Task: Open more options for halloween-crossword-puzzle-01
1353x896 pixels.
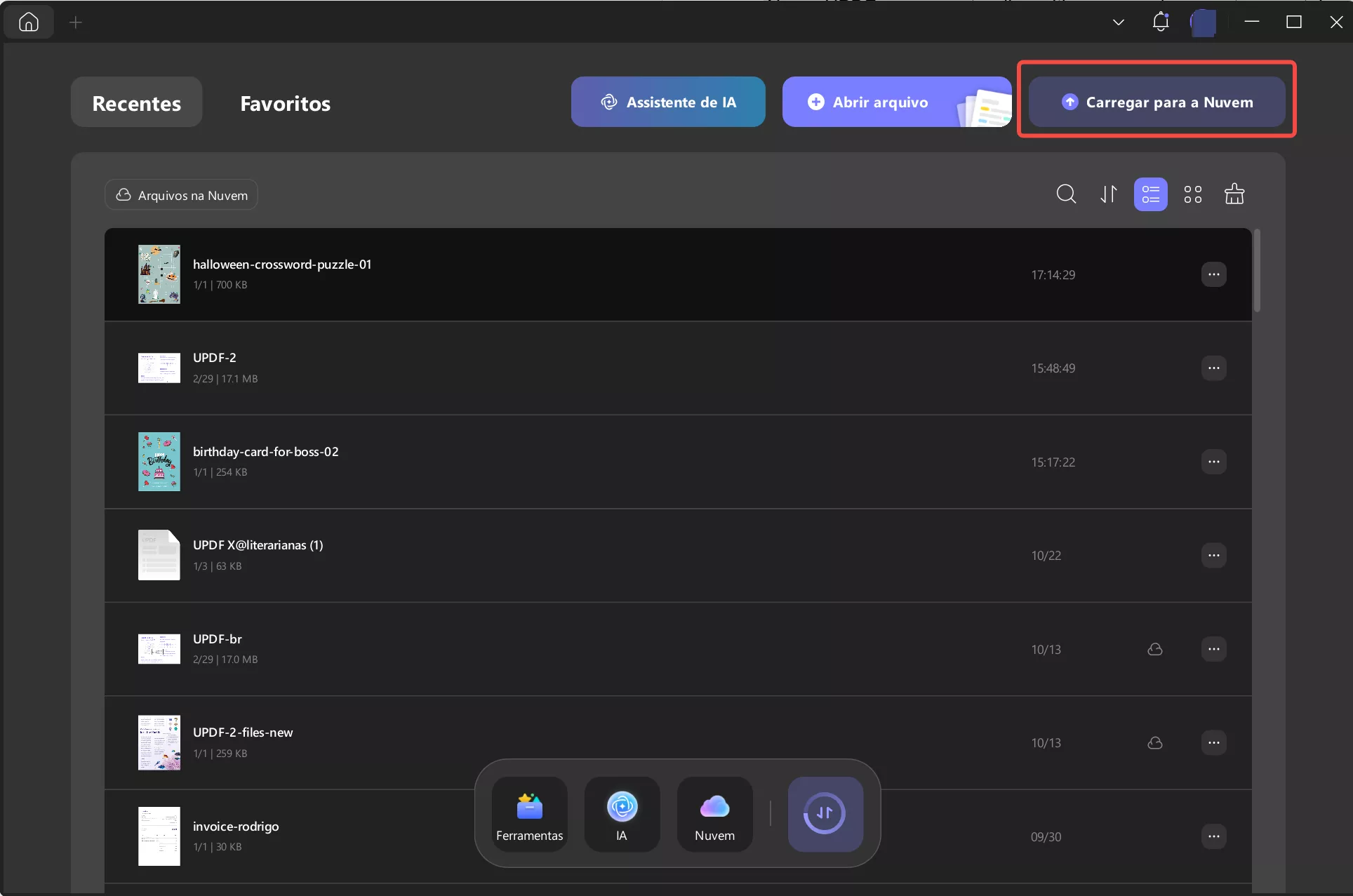Action: coord(1213,274)
